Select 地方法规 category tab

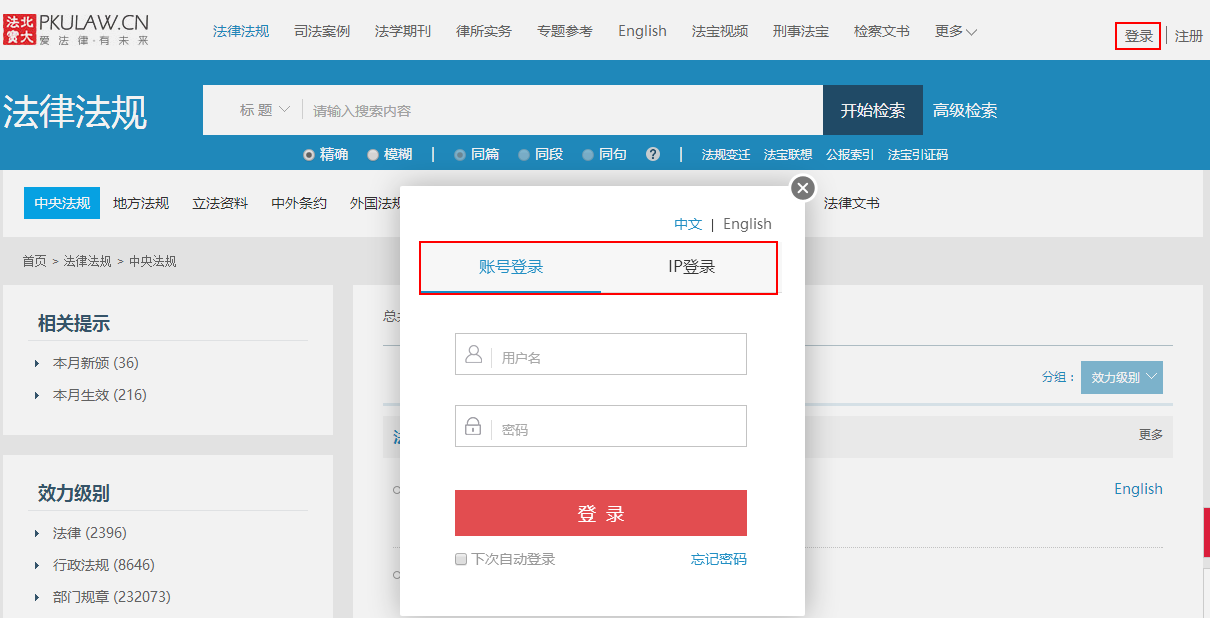click(x=141, y=203)
